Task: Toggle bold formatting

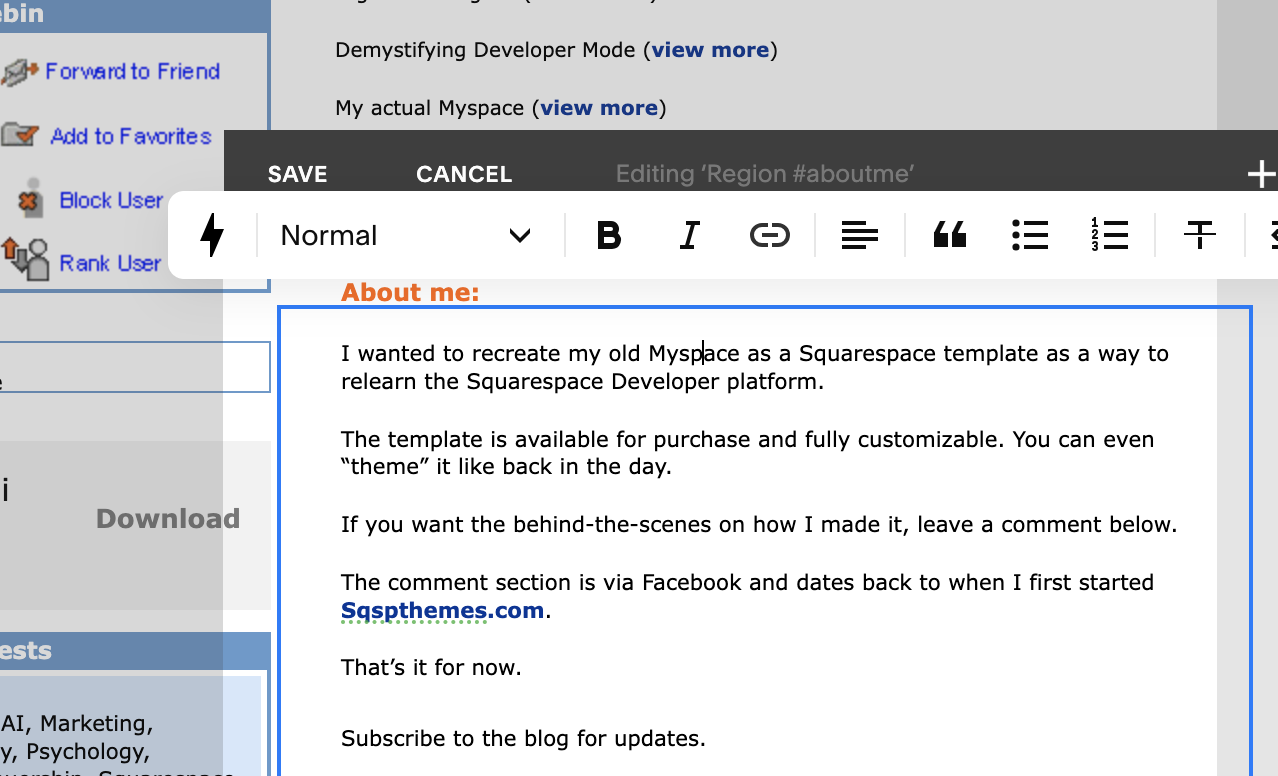Action: 609,236
